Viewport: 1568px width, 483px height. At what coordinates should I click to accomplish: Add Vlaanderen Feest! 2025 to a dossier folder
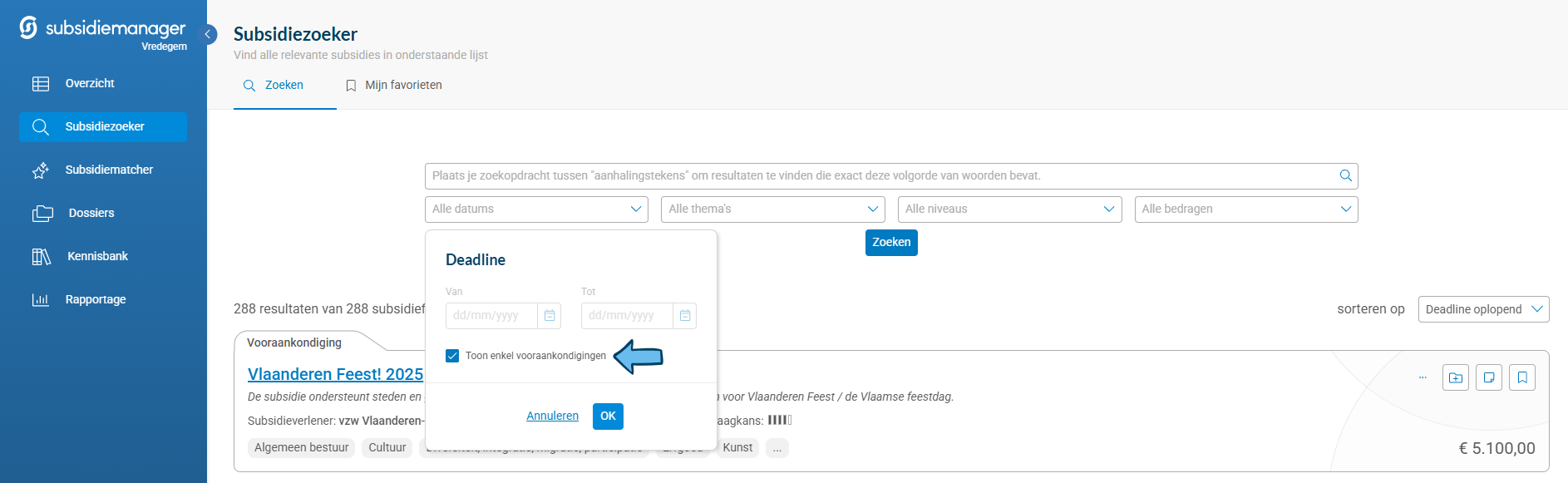[1456, 377]
